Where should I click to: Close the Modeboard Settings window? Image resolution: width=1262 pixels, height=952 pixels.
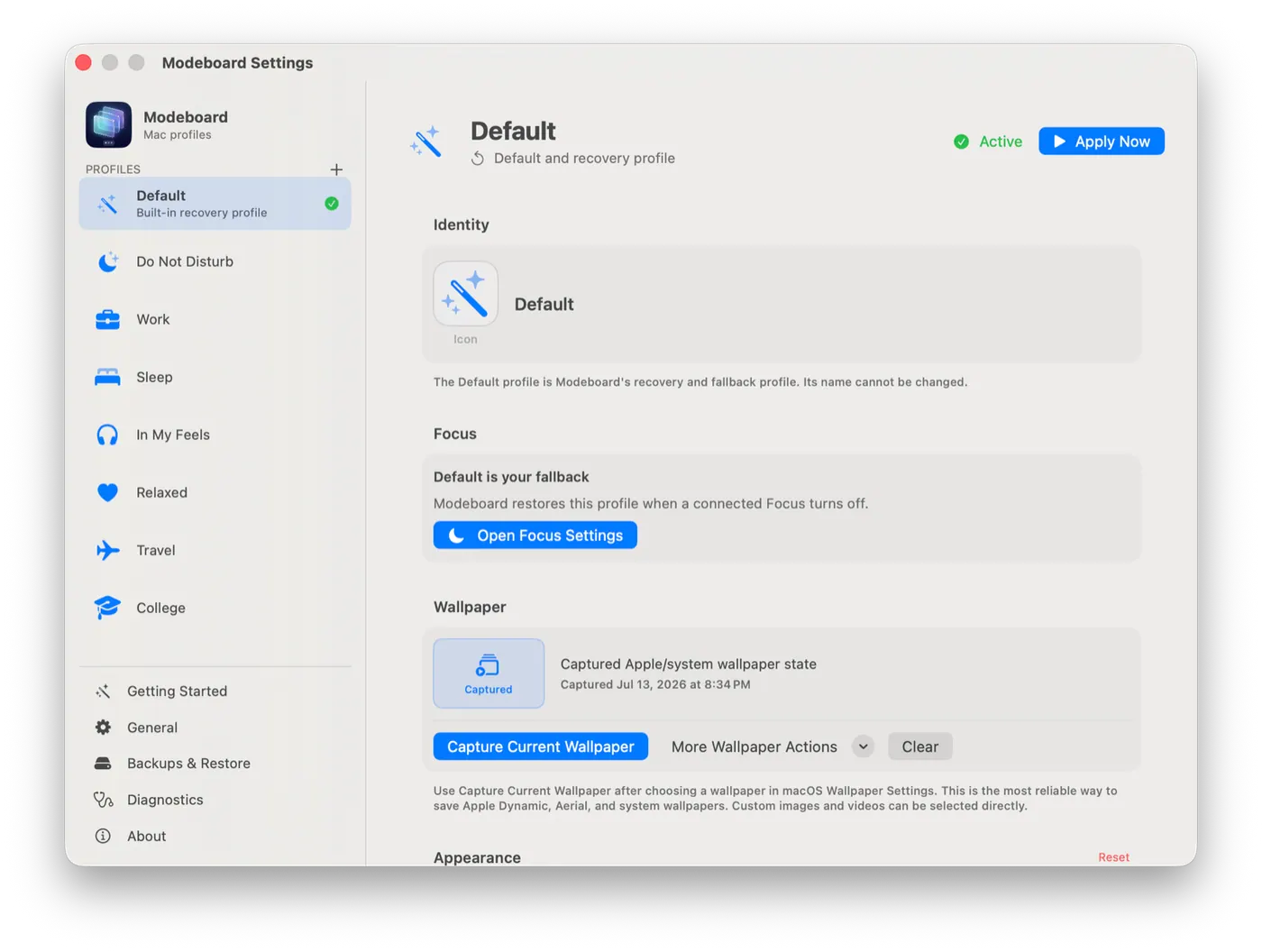pos(84,62)
